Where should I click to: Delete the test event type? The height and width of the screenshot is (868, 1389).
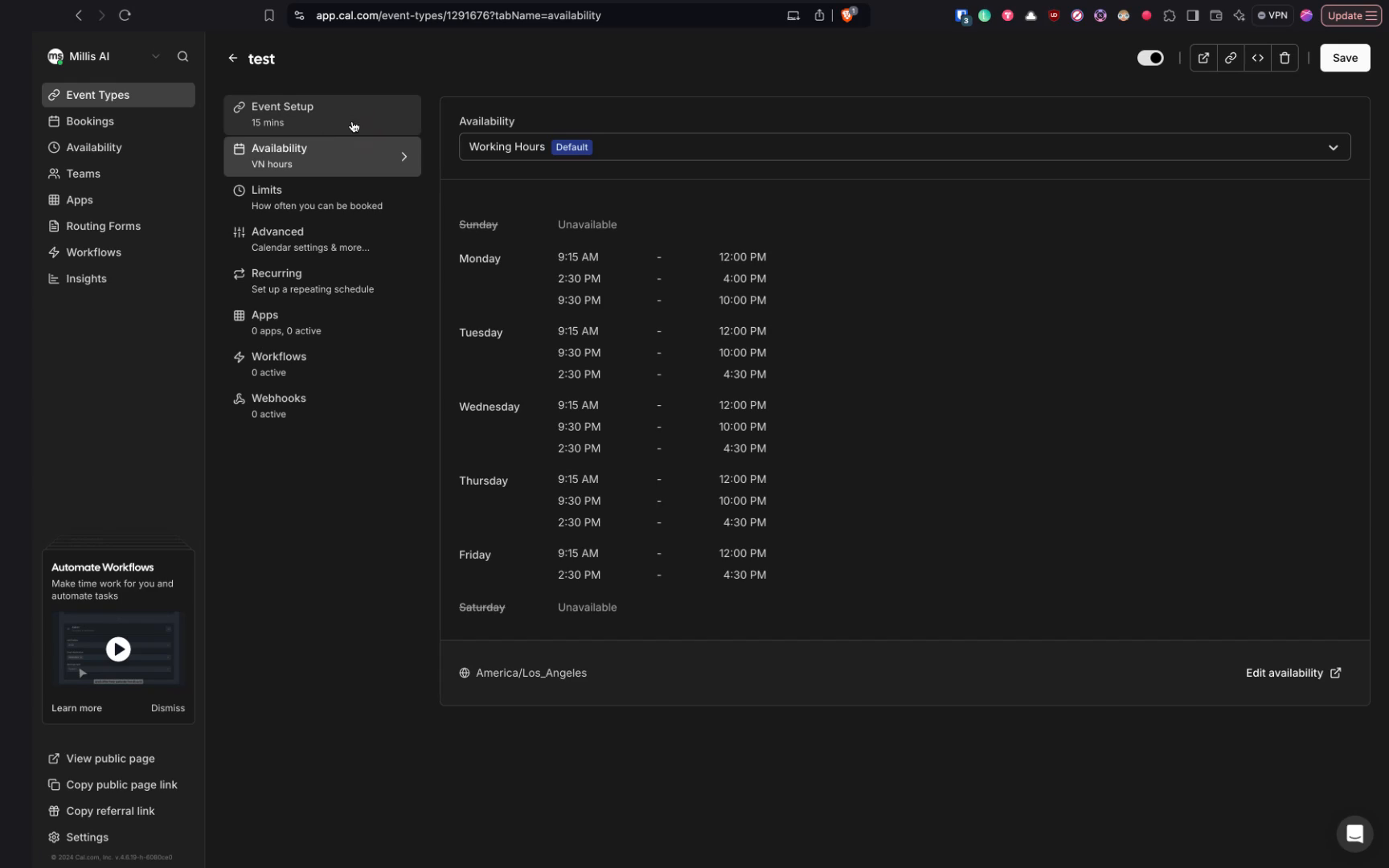pyautogui.click(x=1285, y=57)
